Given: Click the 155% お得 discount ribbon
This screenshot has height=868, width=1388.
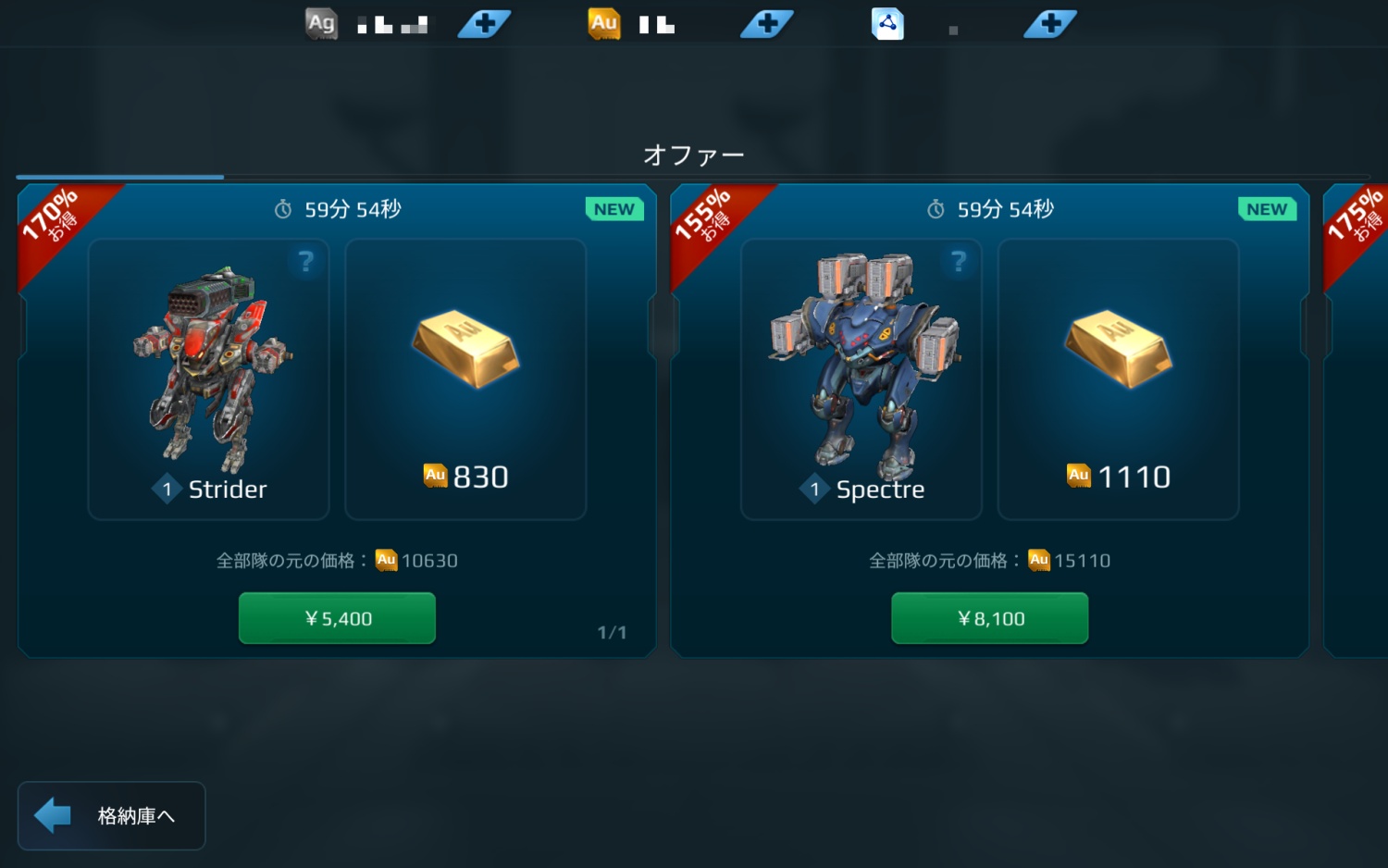Looking at the screenshot, I should pyautogui.click(x=708, y=222).
